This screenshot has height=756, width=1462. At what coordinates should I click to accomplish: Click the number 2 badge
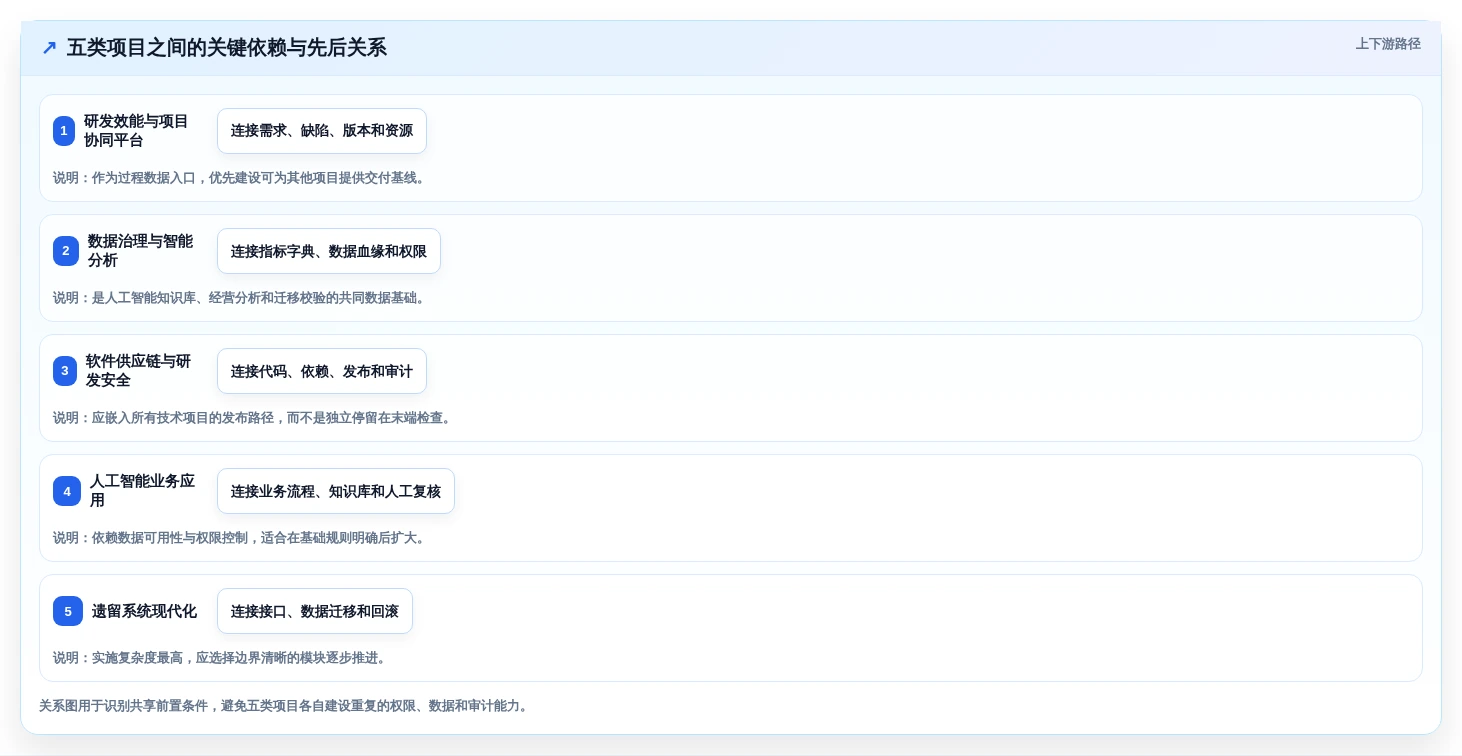[66, 251]
